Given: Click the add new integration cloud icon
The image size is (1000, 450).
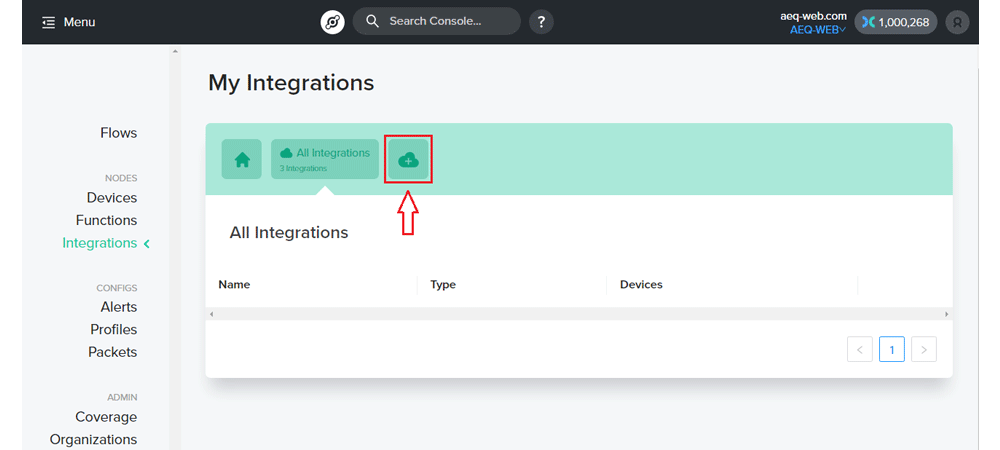Looking at the screenshot, I should click(x=408, y=159).
